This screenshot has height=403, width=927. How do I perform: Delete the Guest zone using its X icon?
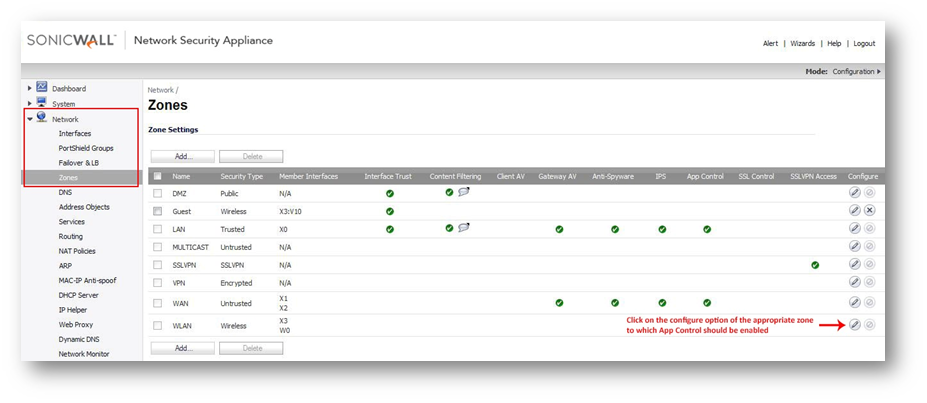pyautogui.click(x=869, y=210)
